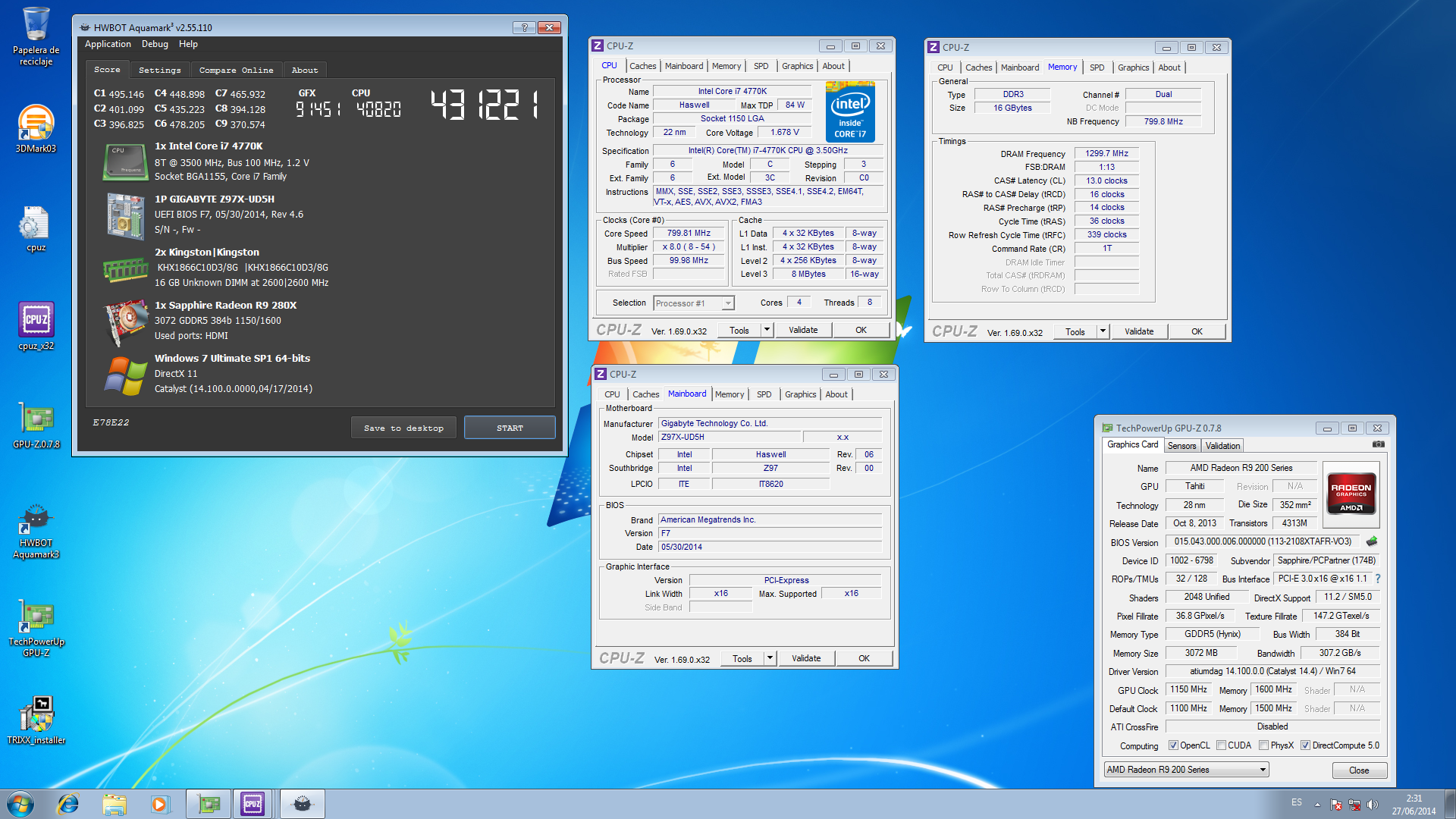The height and width of the screenshot is (819, 1456).
Task: Click the Windows Start orb
Action: pos(20,804)
